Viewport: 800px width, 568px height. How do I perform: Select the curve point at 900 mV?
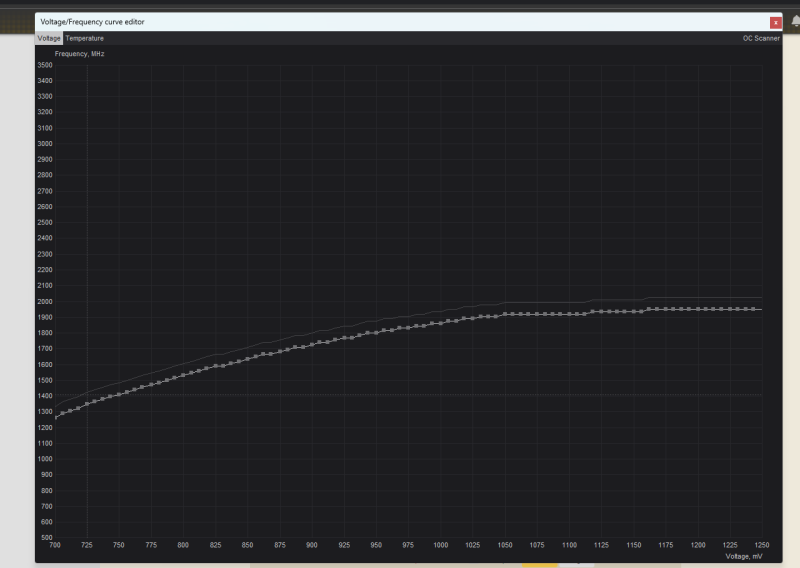[312, 345]
